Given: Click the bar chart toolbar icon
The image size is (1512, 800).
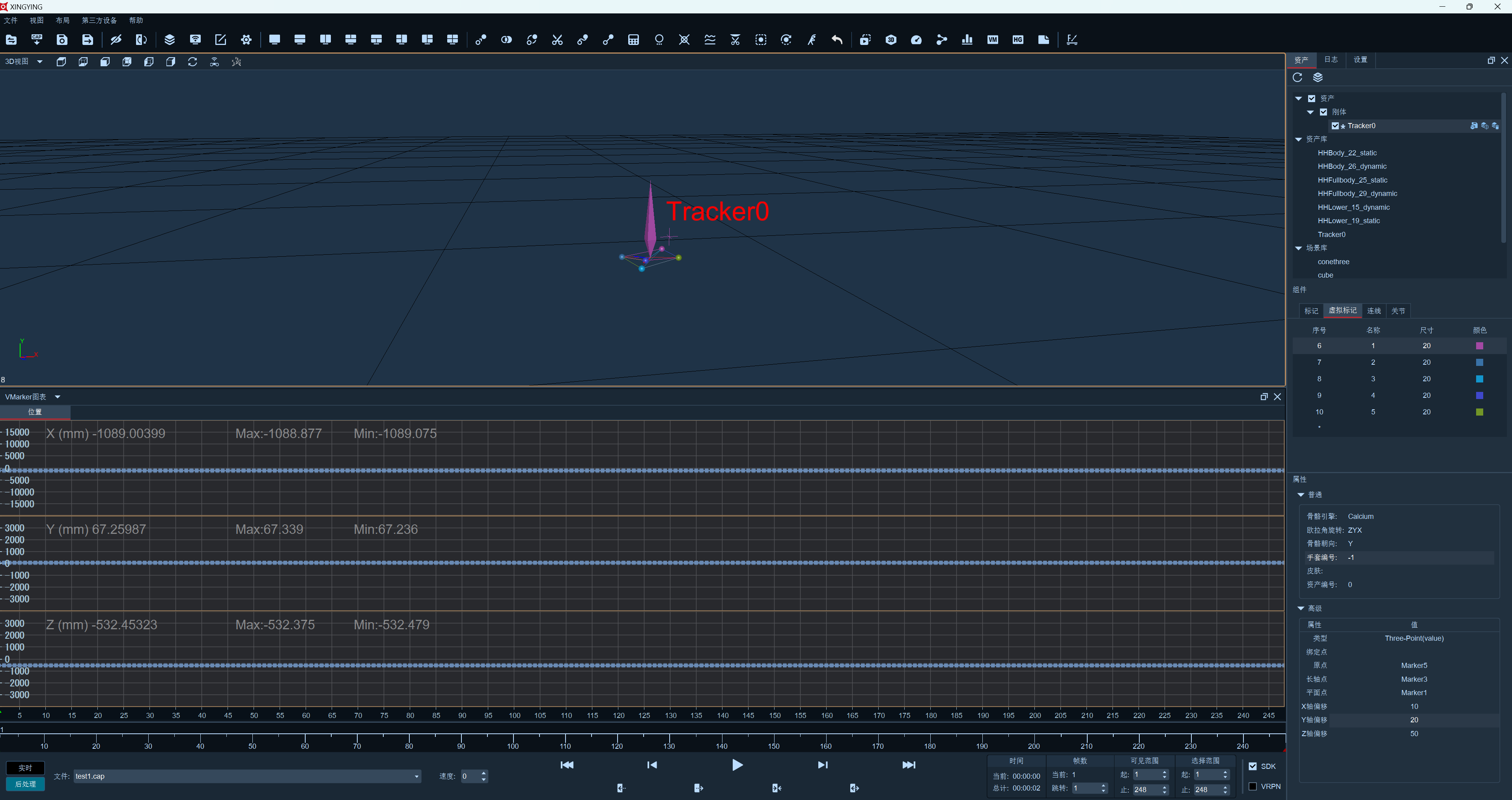Looking at the screenshot, I should [967, 39].
